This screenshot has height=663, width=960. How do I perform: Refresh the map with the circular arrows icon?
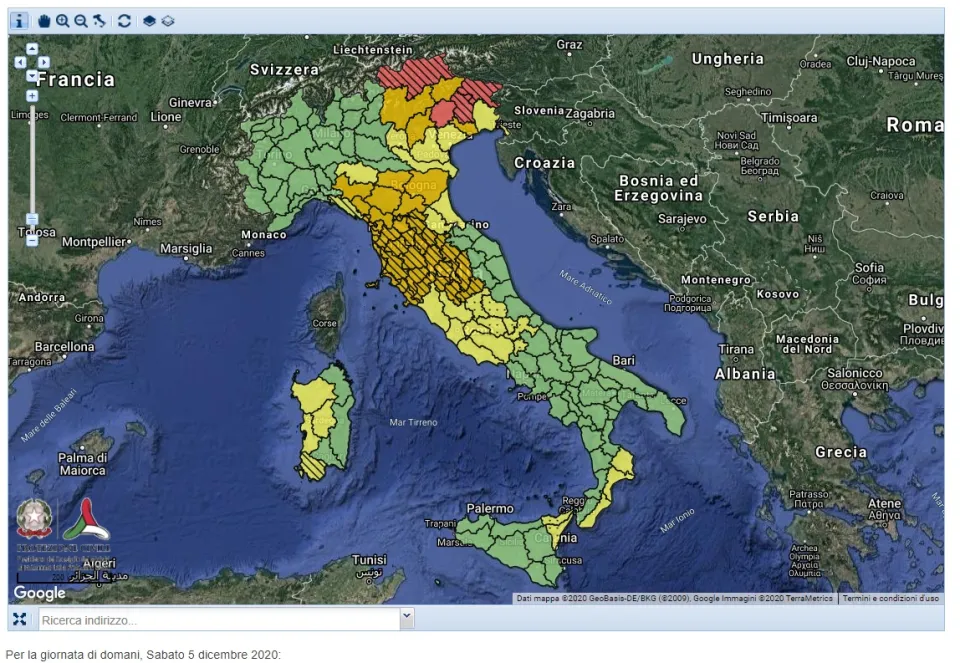(x=124, y=21)
